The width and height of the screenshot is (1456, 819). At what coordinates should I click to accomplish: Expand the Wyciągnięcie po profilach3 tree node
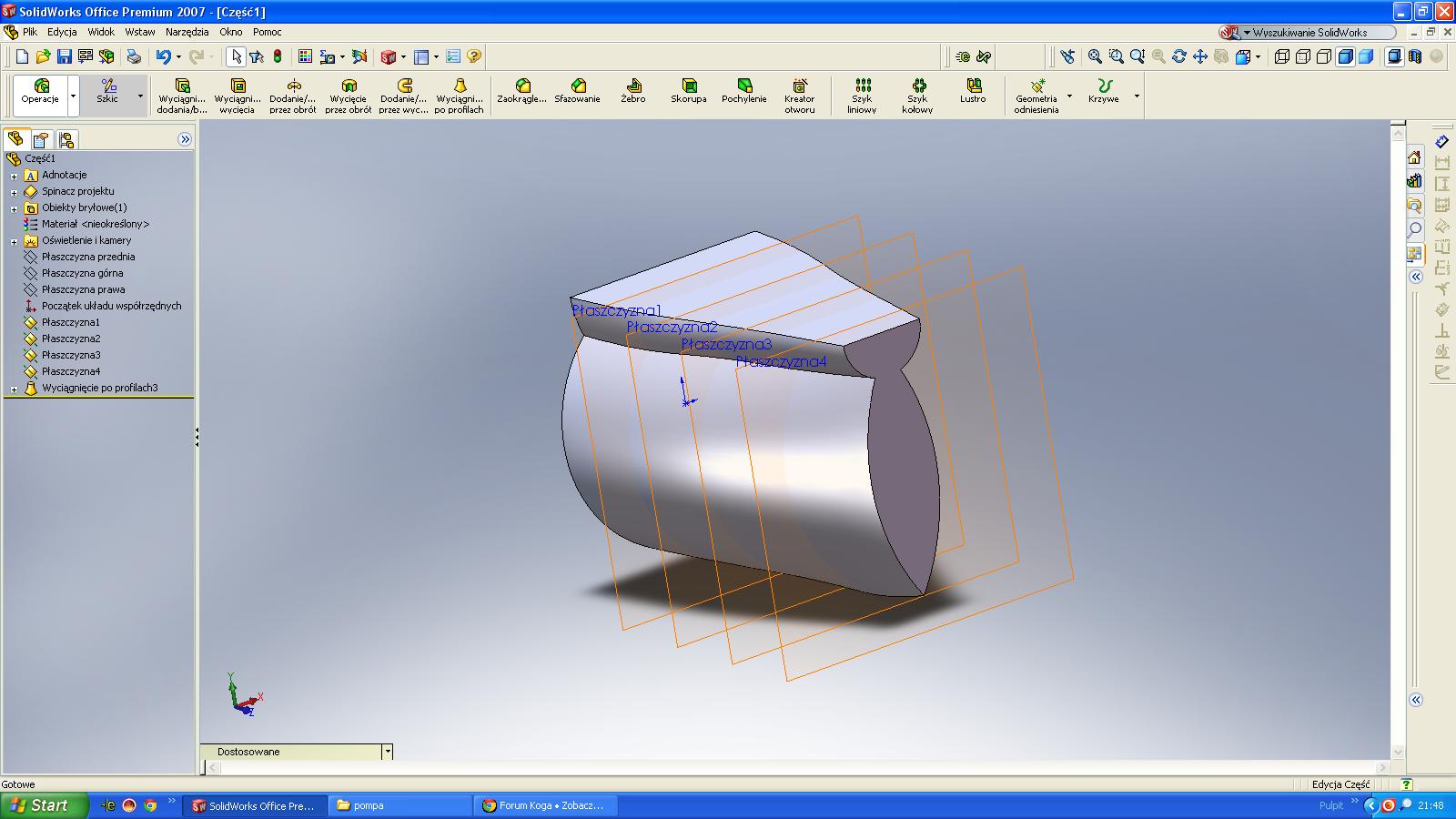14,389
